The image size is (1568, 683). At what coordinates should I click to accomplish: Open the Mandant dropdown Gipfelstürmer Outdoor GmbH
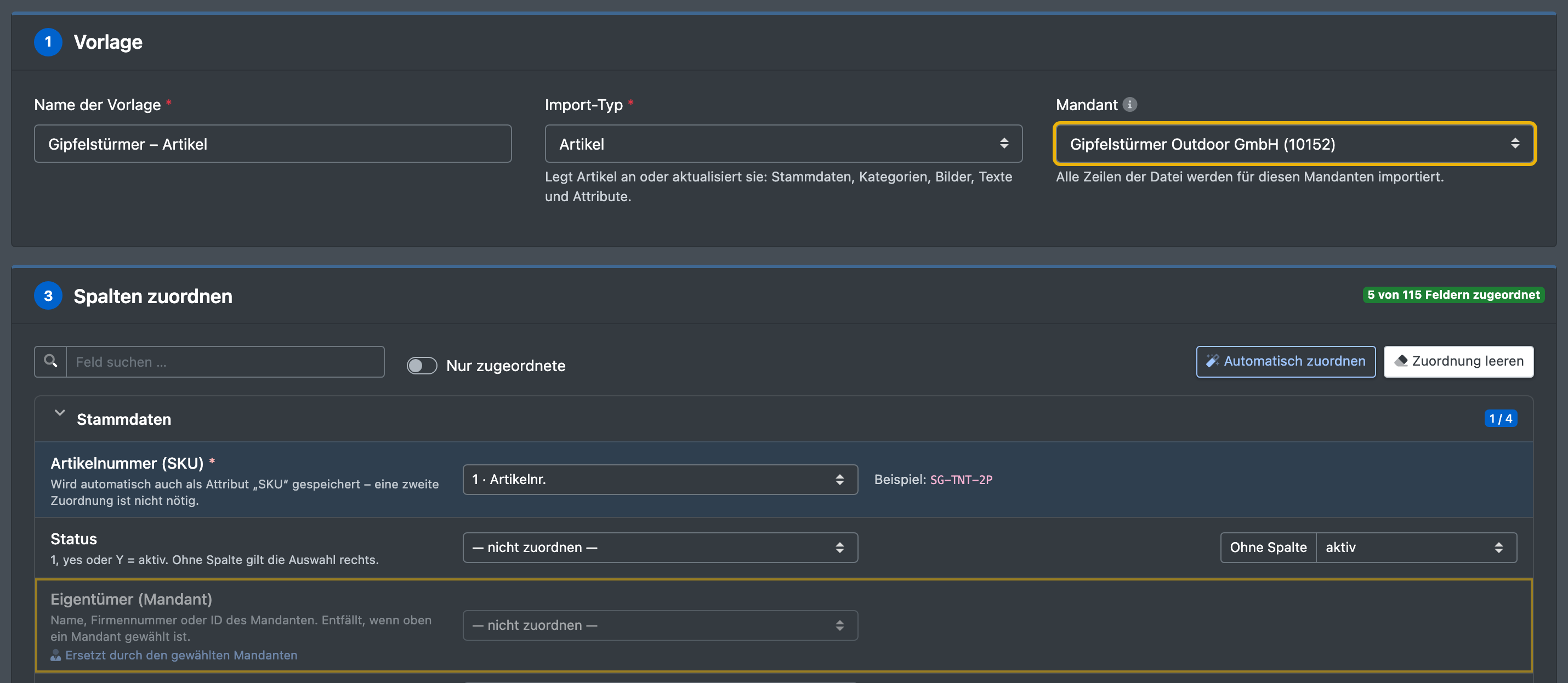point(1294,144)
